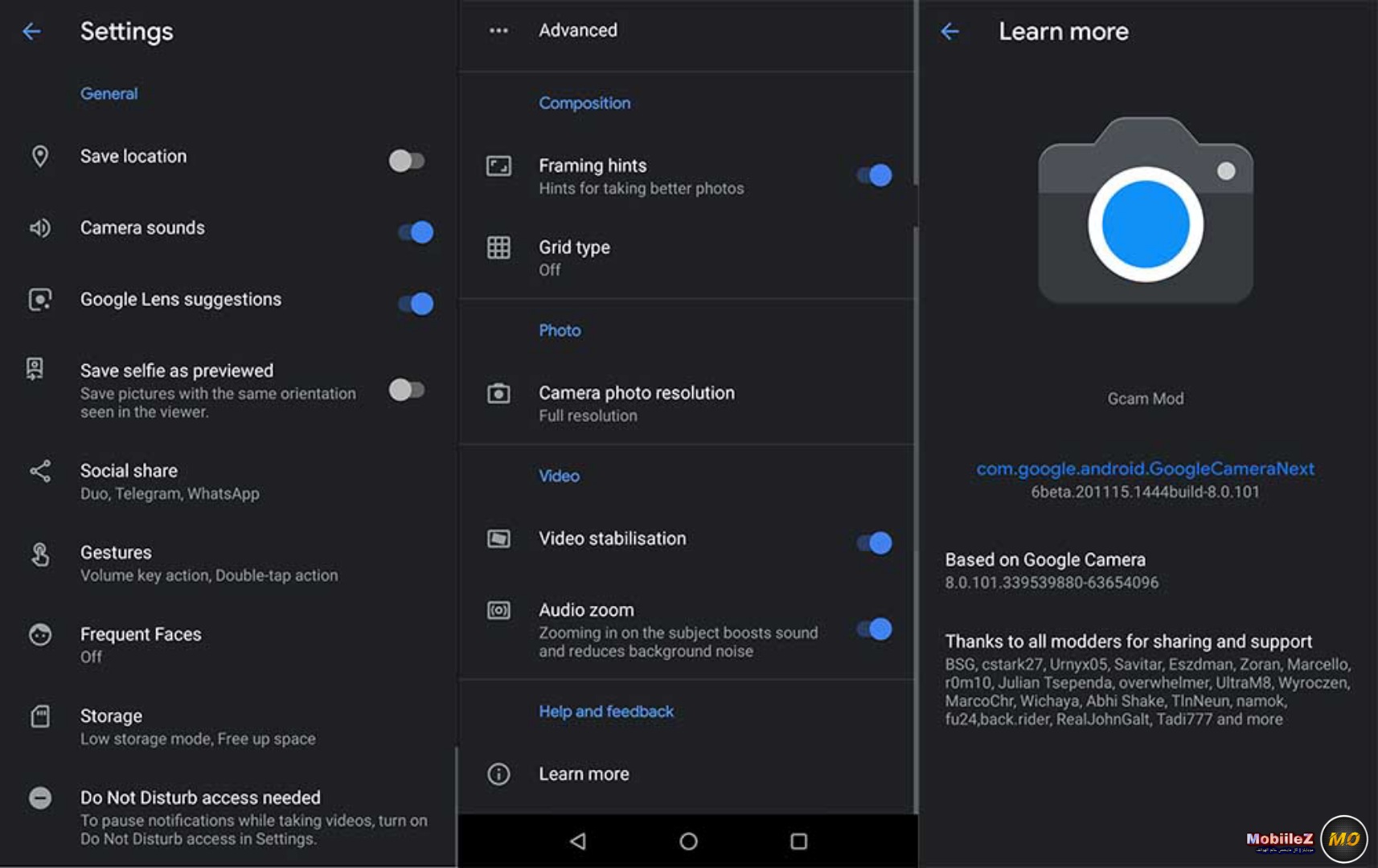The image size is (1378, 868).
Task: Disable the Google Lens suggestions switch
Action: [x=416, y=304]
